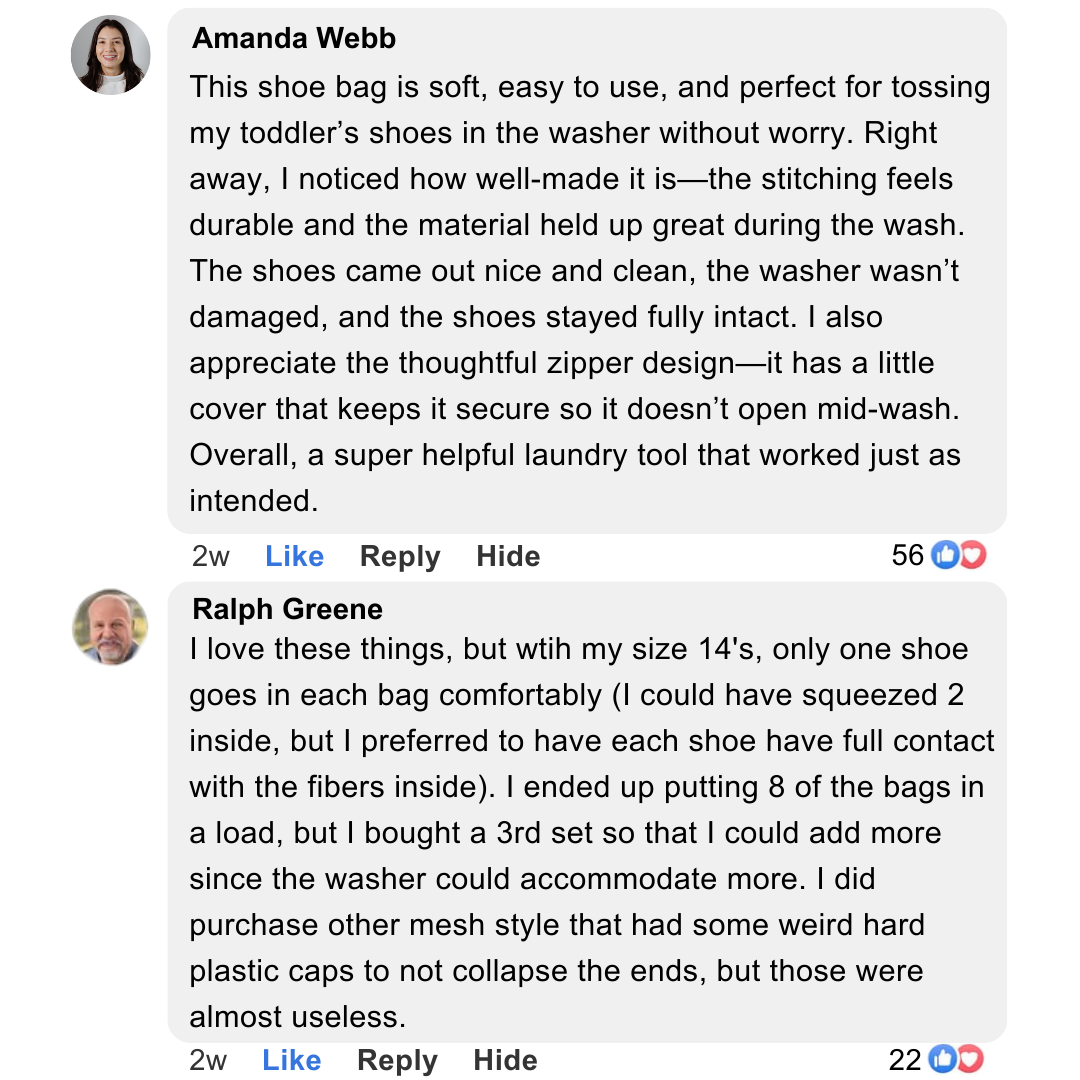Like Amanda Webb's shoe bag comment
The width and height of the screenshot is (1080, 1080).
[x=294, y=556]
